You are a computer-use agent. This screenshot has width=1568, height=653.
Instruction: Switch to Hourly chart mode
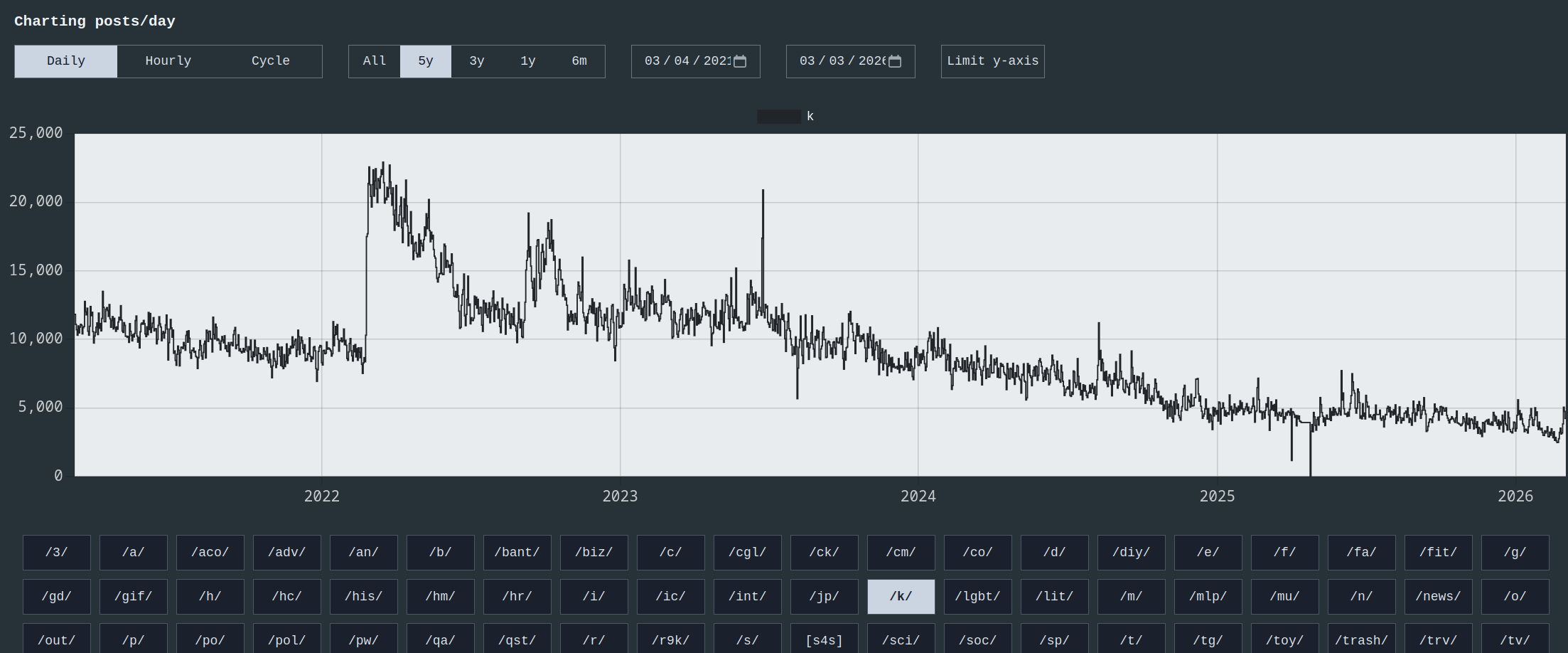(x=168, y=61)
